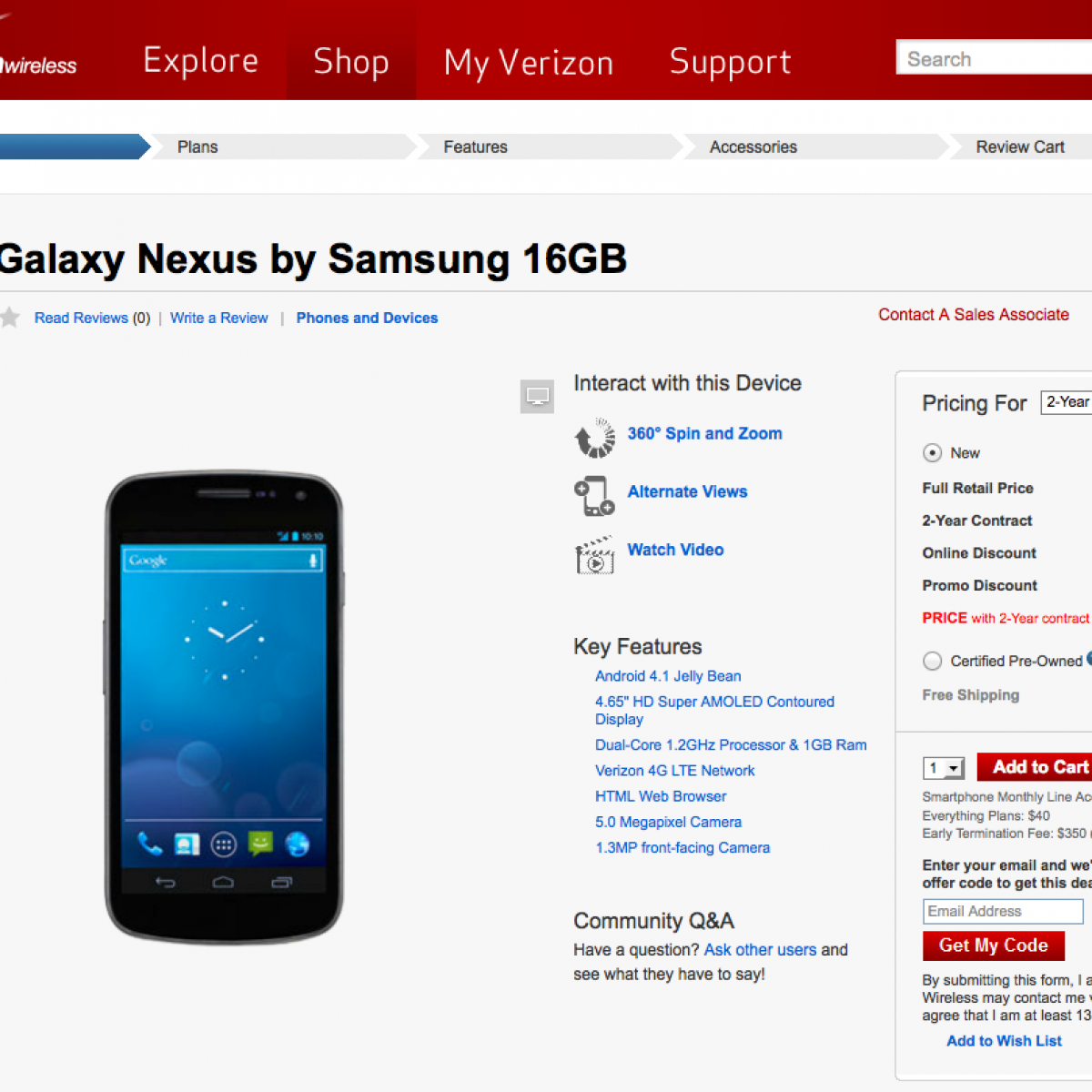Select the Certified Pre-Owned radio button
The image size is (1092, 1092).
[932, 662]
